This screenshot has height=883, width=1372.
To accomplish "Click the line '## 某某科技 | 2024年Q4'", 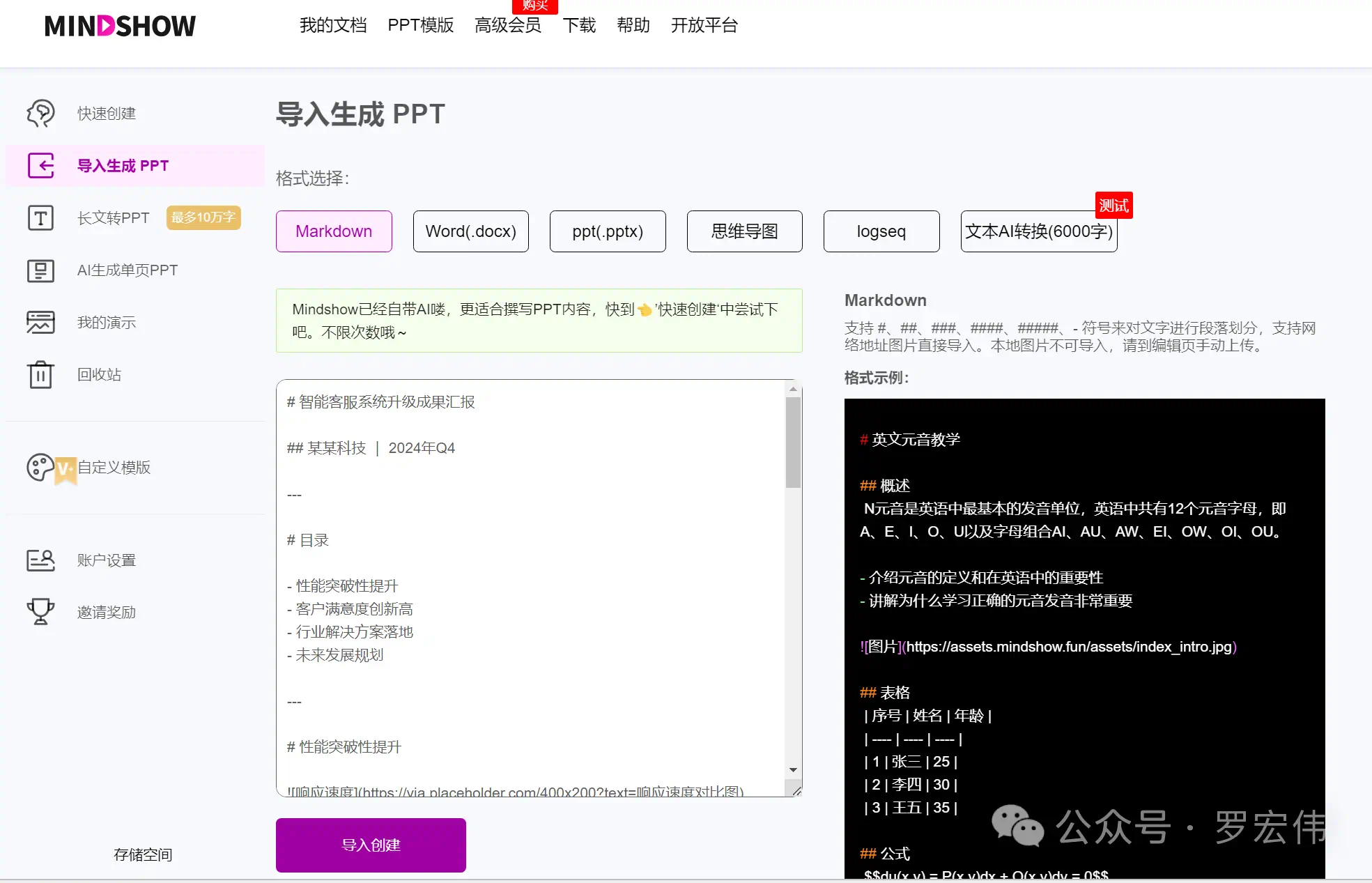I will [371, 448].
